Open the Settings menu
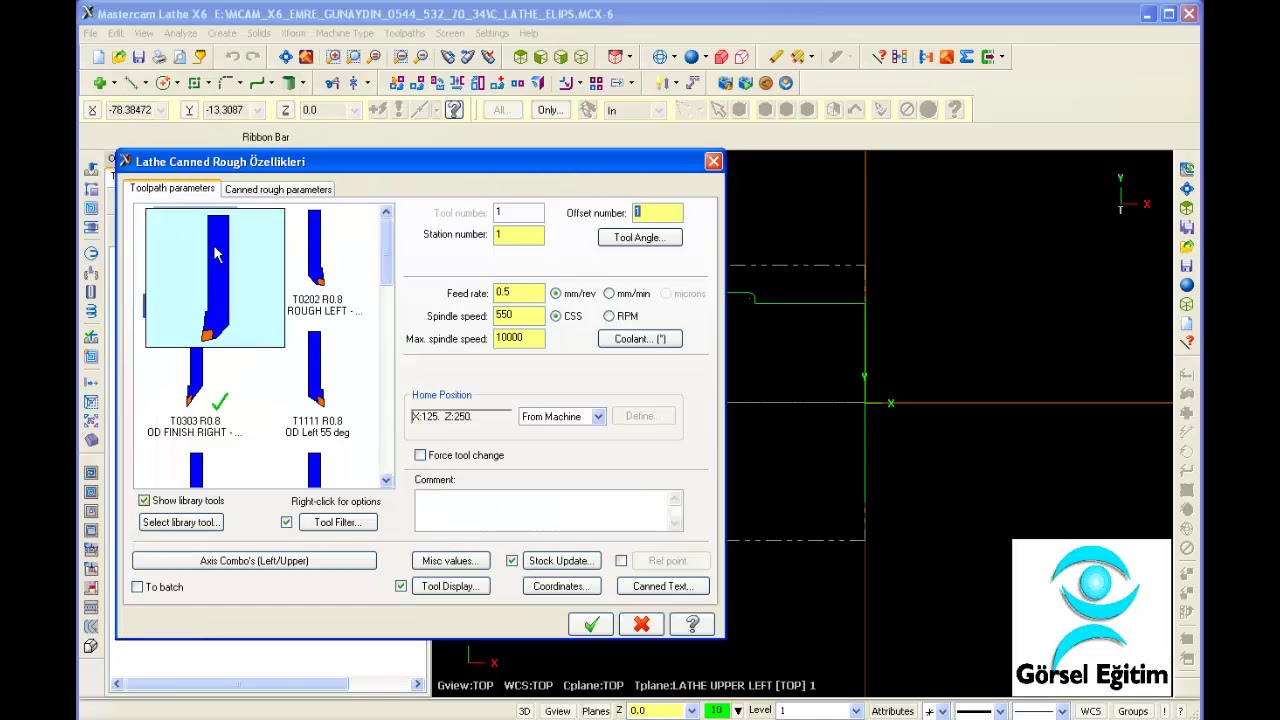Image resolution: width=1280 pixels, height=720 pixels. point(492,34)
